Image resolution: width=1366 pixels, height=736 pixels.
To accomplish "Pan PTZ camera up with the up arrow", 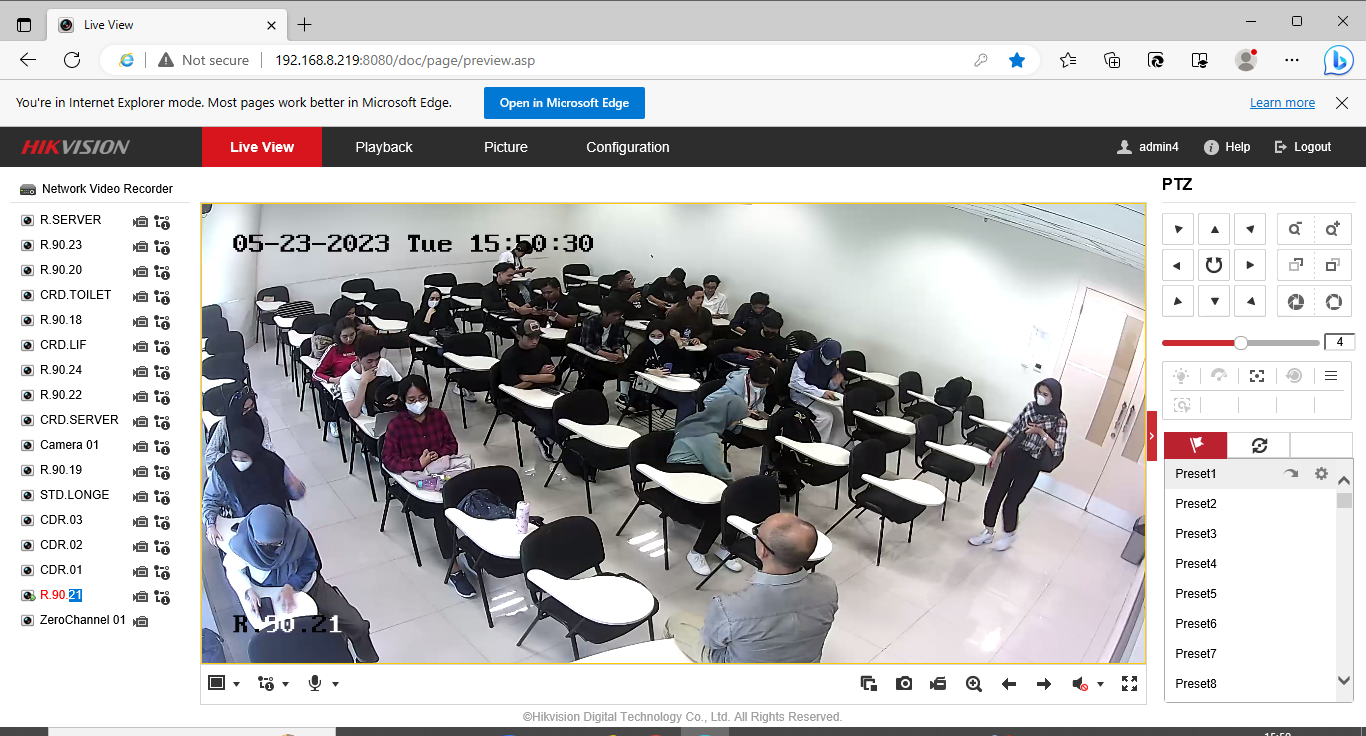I will pyautogui.click(x=1214, y=229).
